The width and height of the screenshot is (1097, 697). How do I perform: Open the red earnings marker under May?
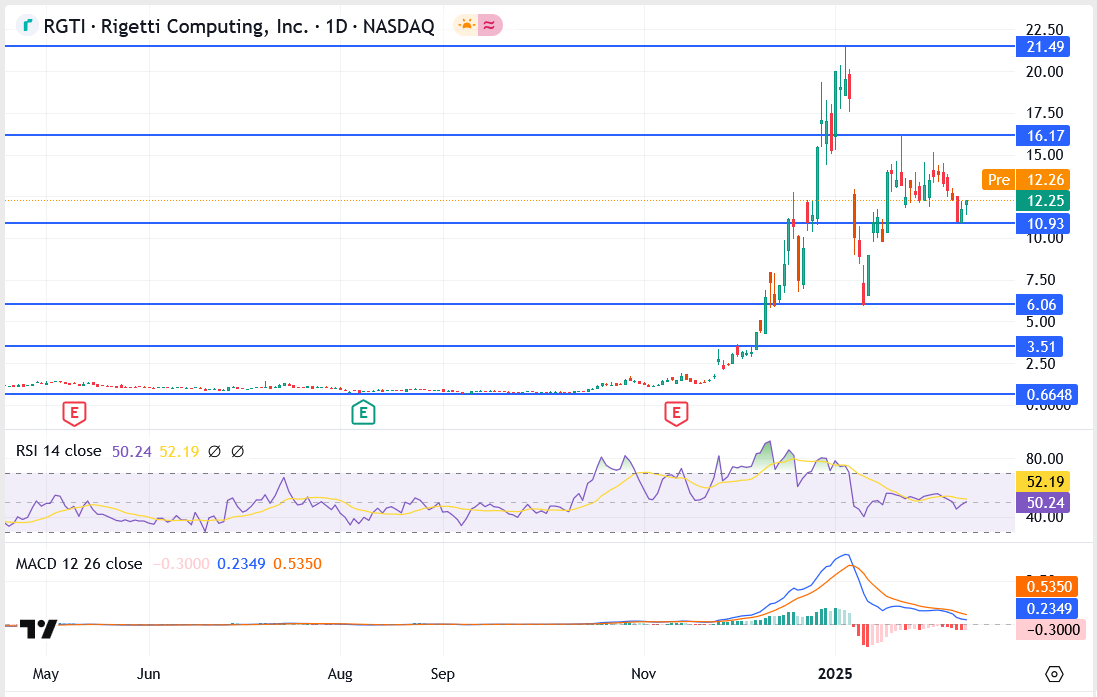click(x=75, y=414)
